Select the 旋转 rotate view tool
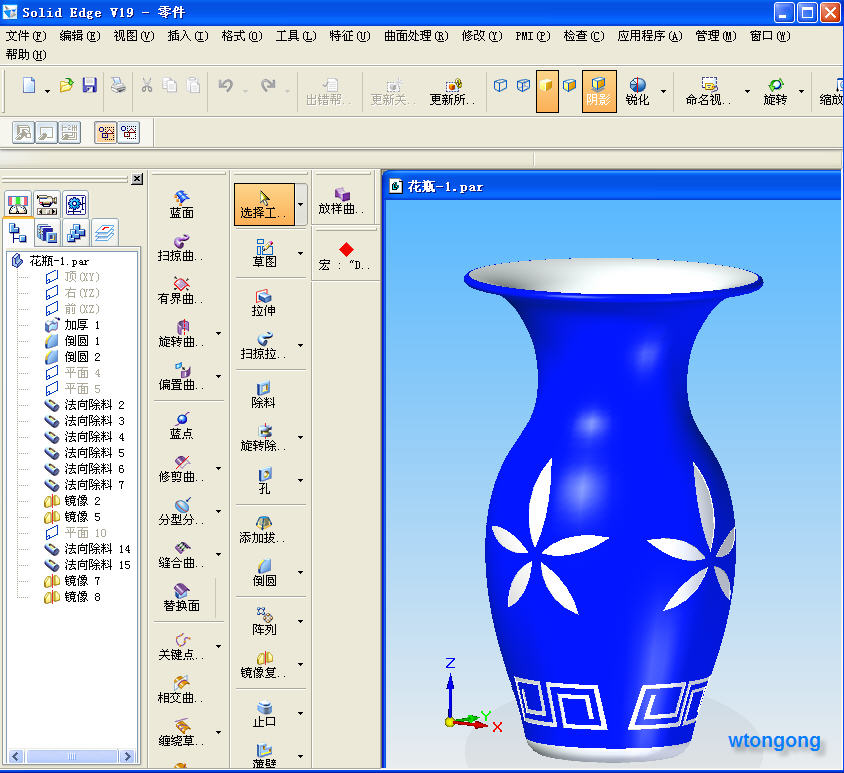This screenshot has width=844, height=773. pyautogui.click(x=775, y=91)
